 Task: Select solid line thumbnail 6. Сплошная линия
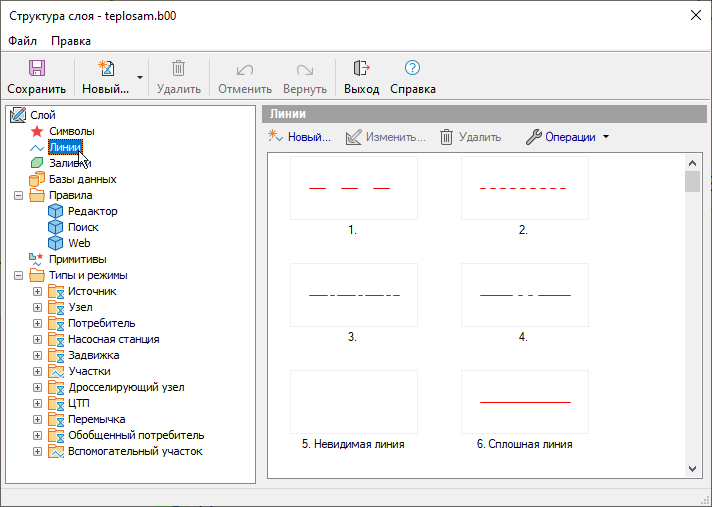pyautogui.click(x=525, y=401)
